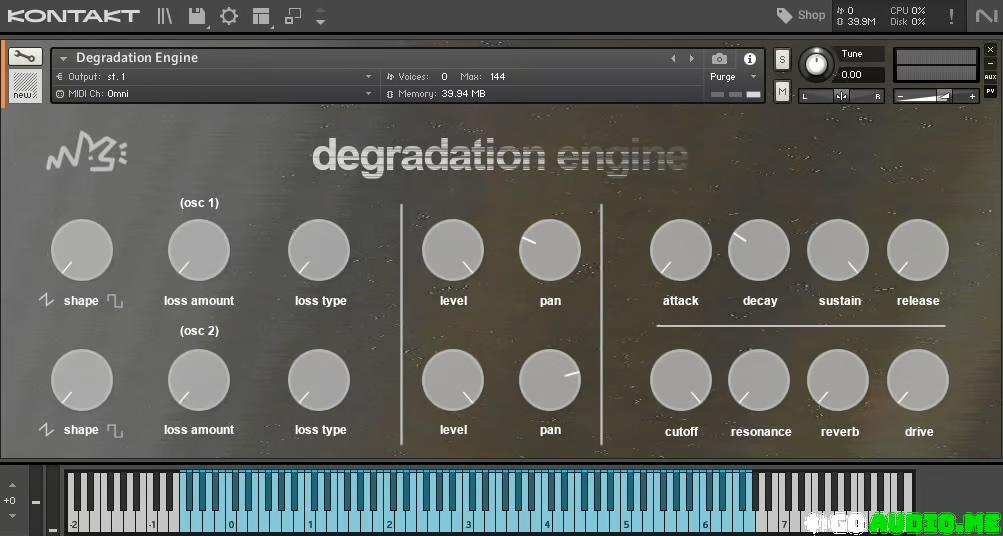
Task: Decrease volume with minus button
Action: (900, 96)
